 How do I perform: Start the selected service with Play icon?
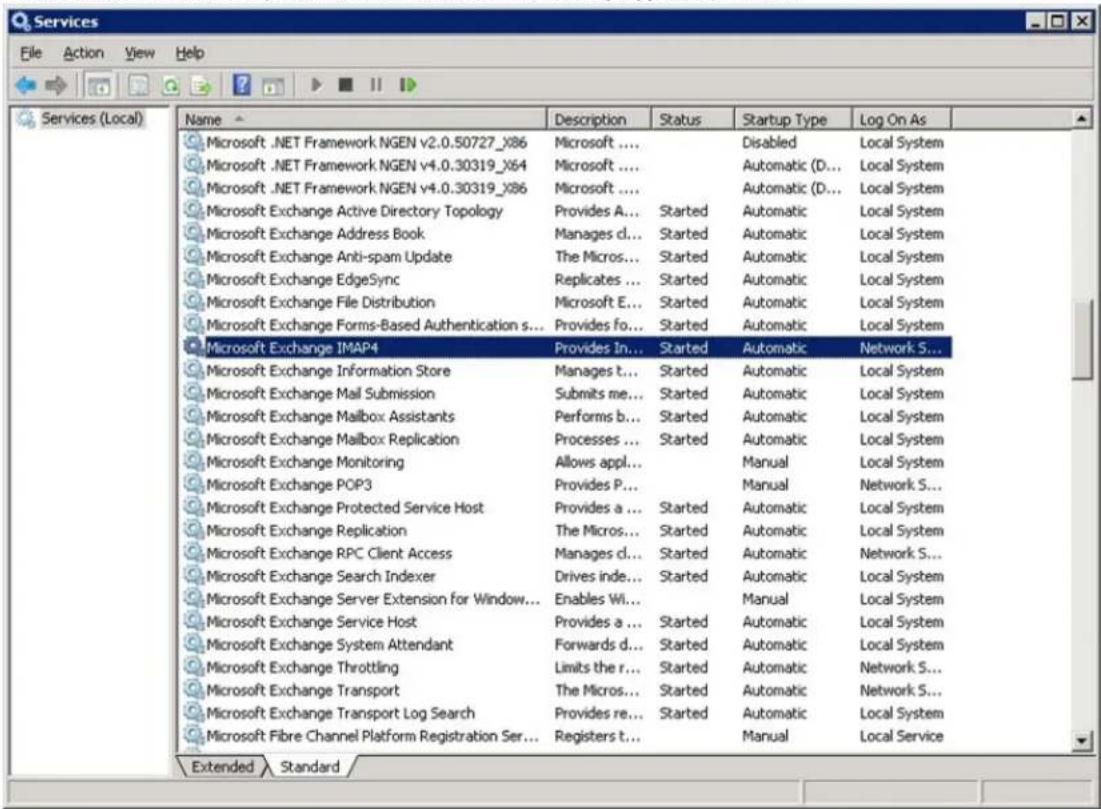(x=316, y=85)
